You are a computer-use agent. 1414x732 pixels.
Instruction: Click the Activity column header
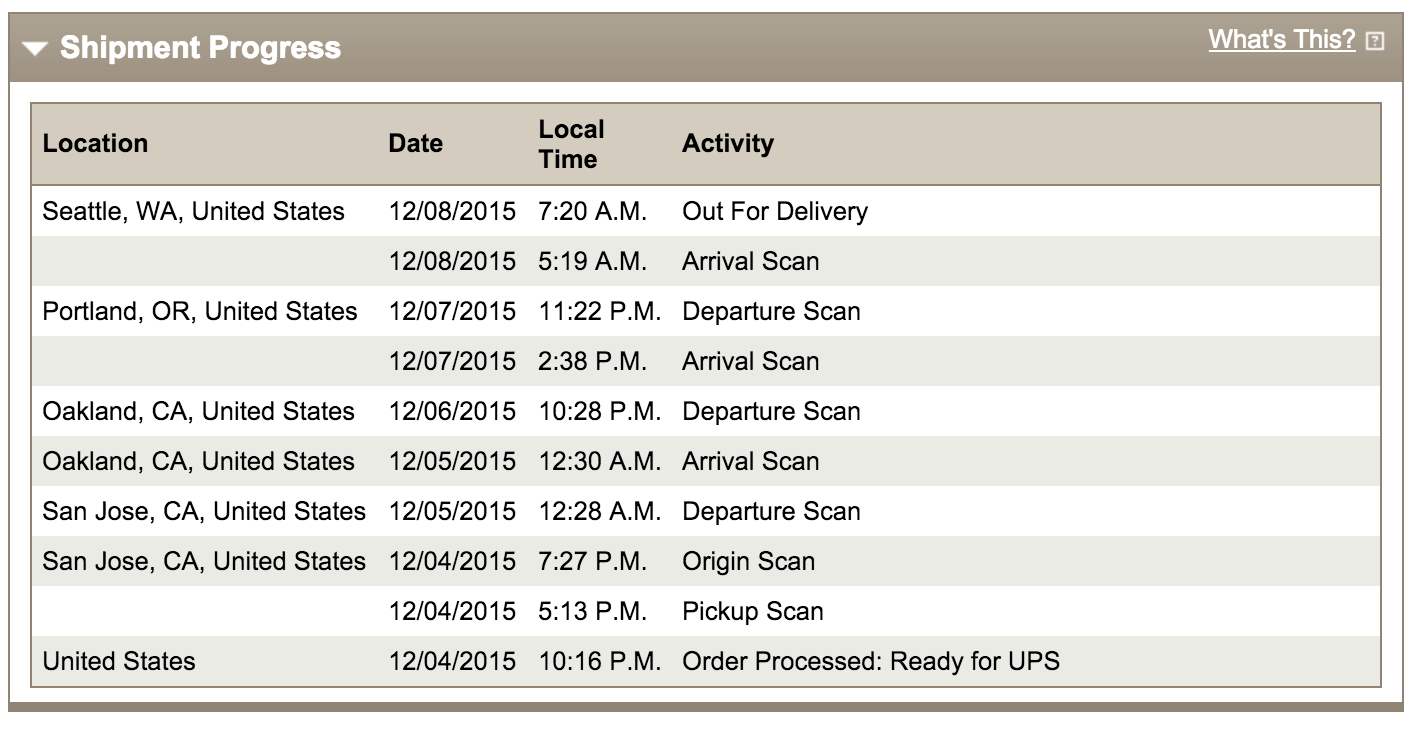(729, 144)
